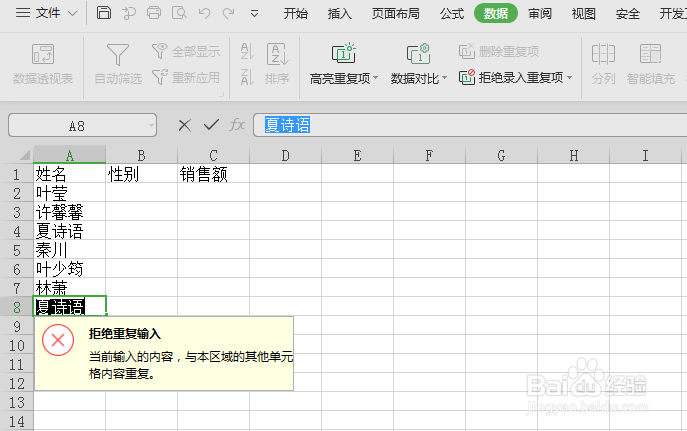
Task: Click the red error icon in tooltip
Action: (x=58, y=340)
